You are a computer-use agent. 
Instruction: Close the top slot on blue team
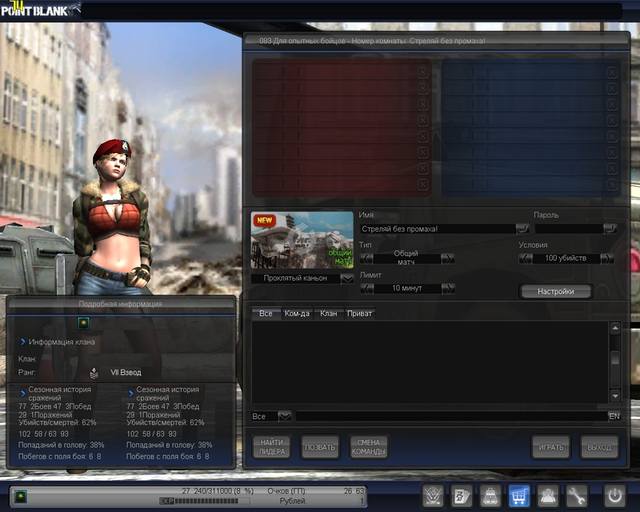tap(612, 72)
